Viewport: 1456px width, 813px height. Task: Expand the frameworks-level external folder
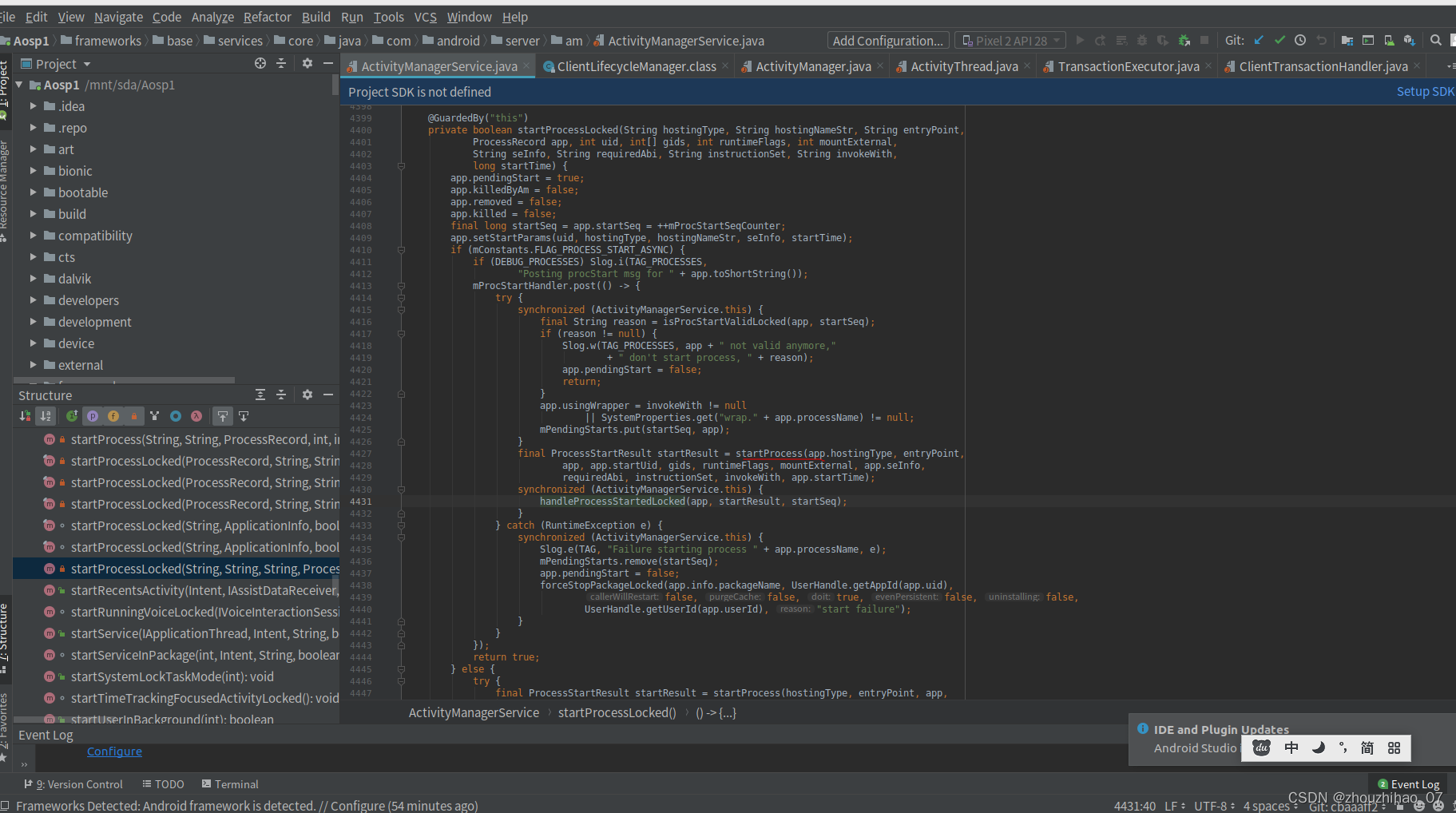tap(34, 364)
